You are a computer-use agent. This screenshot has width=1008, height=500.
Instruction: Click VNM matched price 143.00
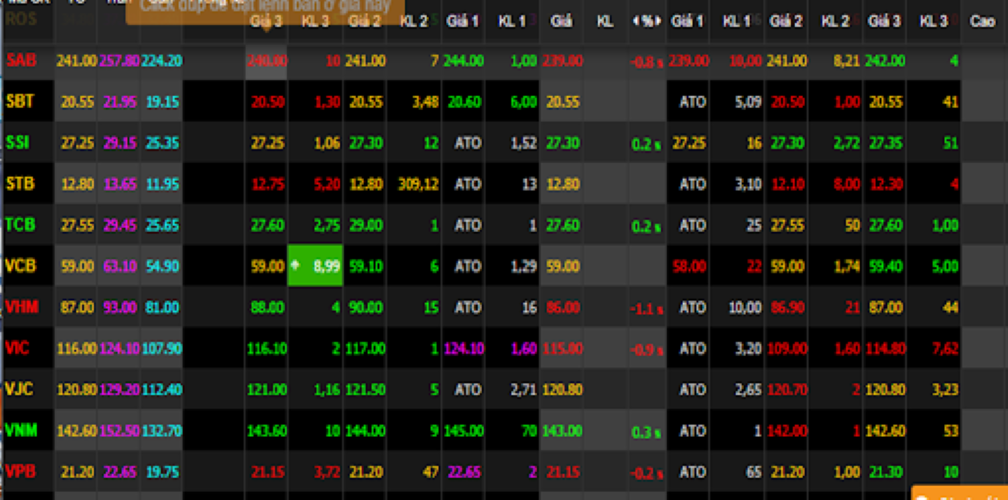point(562,431)
